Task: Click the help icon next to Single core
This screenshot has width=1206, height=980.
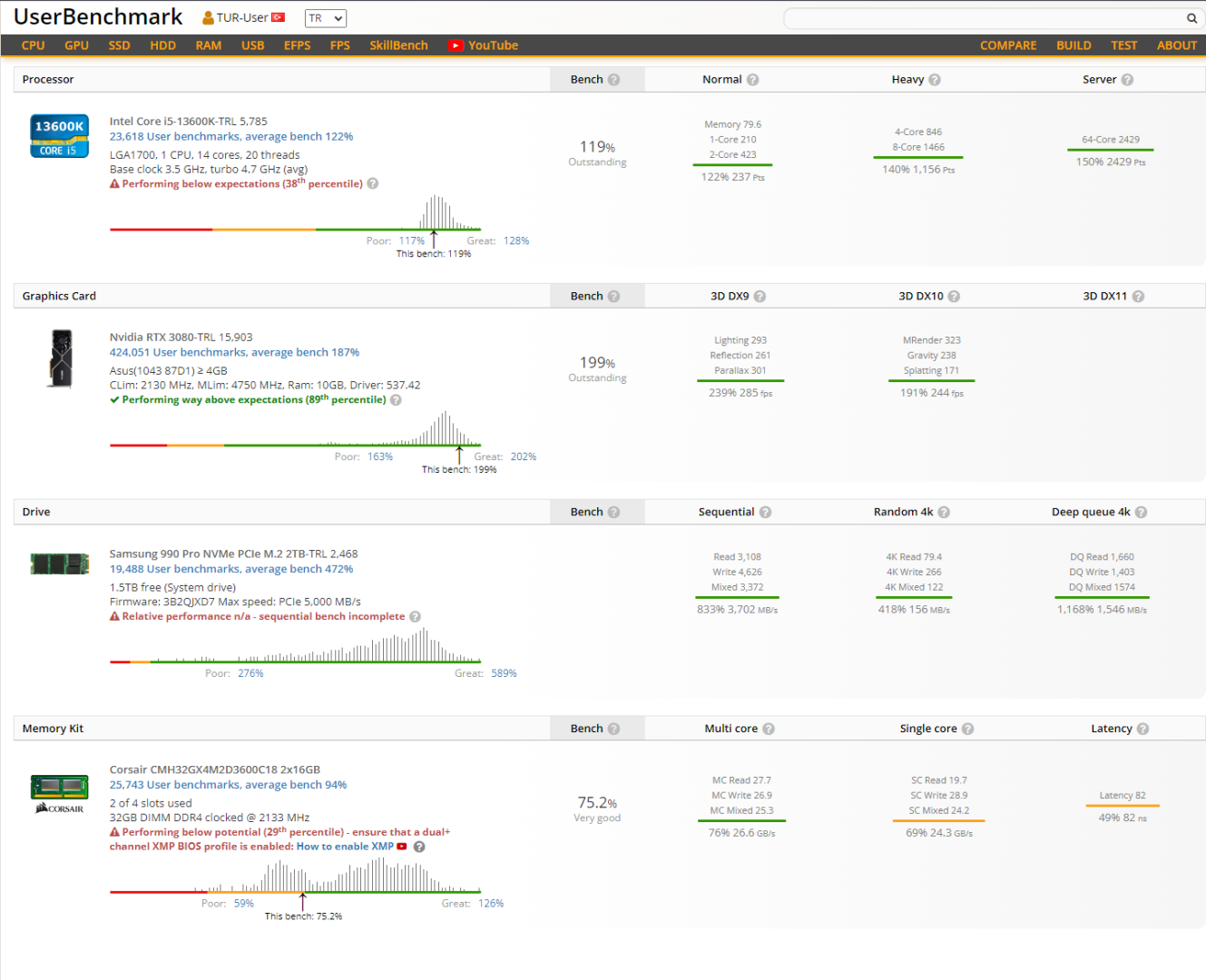Action: pyautogui.click(x=968, y=729)
